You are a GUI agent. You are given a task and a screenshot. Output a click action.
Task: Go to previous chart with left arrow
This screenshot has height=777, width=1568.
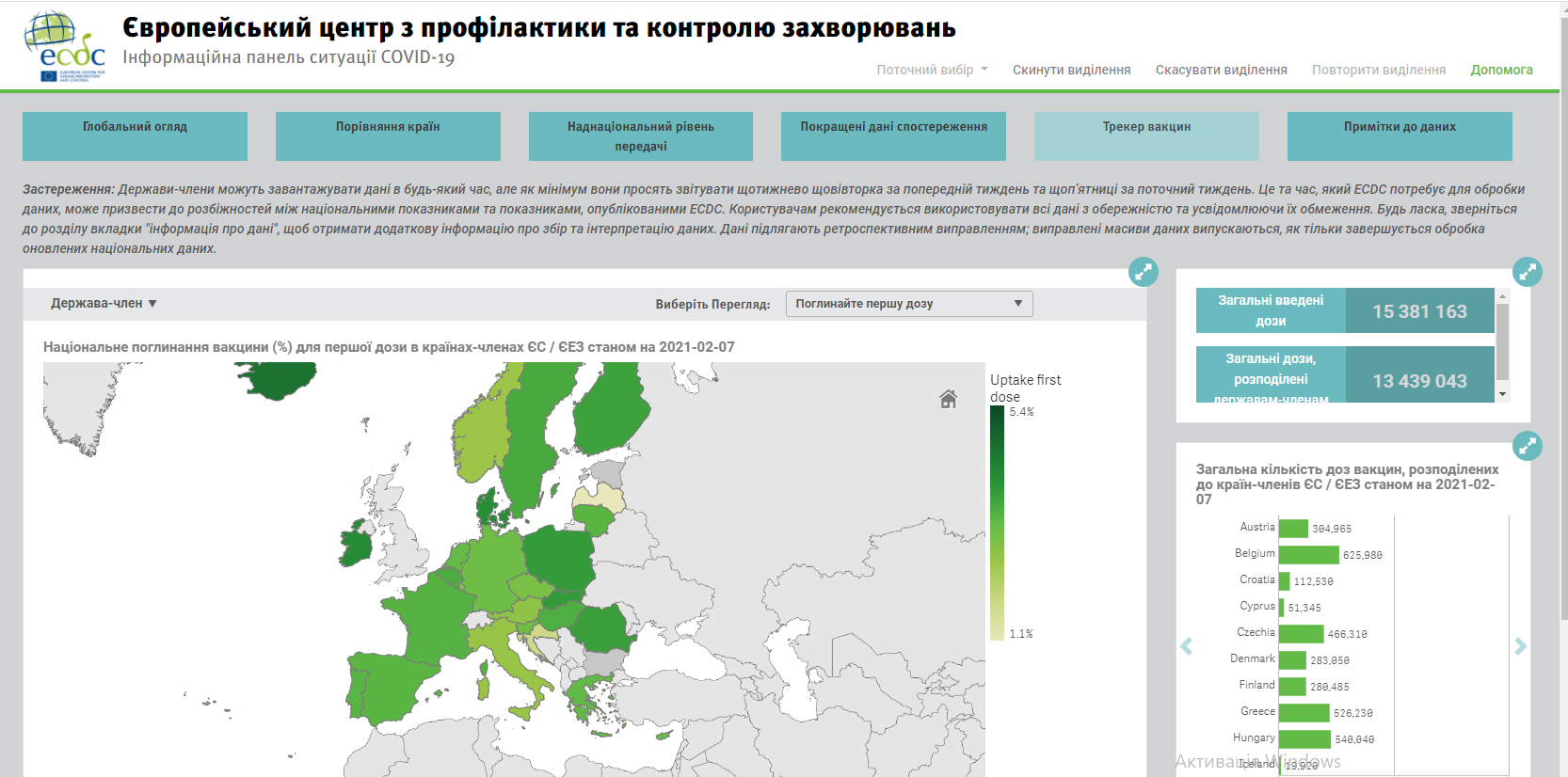pyautogui.click(x=1186, y=646)
